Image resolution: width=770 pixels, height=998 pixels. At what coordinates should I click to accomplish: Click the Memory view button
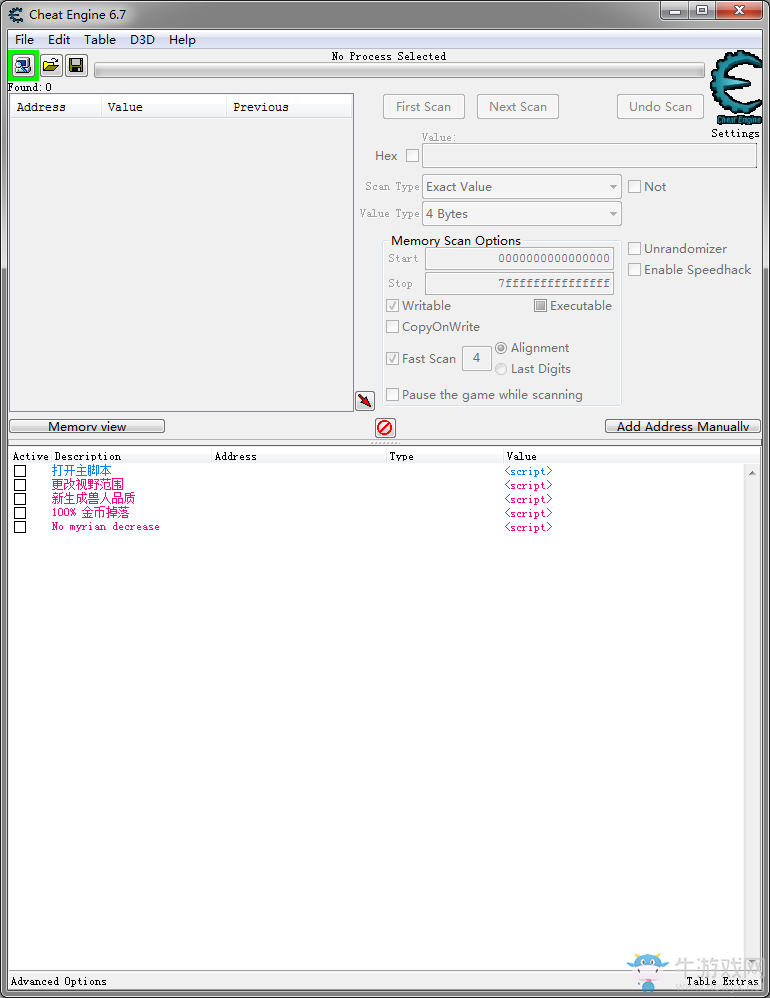[87, 426]
